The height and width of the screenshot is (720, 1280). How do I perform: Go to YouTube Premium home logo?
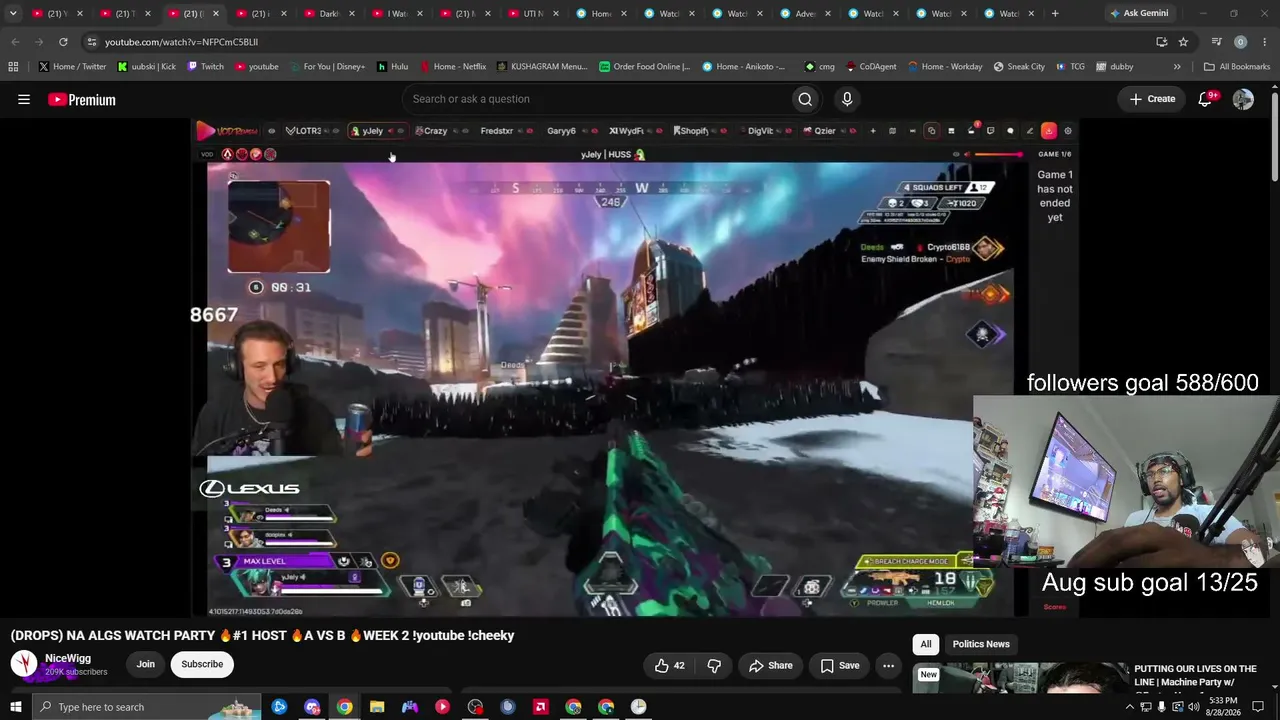coord(82,100)
